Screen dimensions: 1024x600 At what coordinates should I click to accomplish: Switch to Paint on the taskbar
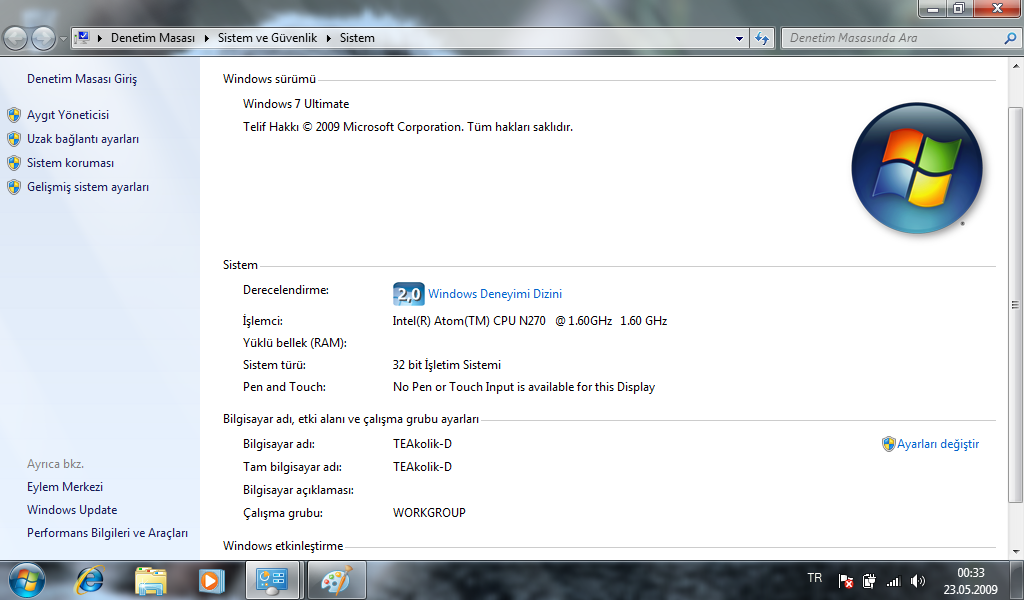coord(336,580)
